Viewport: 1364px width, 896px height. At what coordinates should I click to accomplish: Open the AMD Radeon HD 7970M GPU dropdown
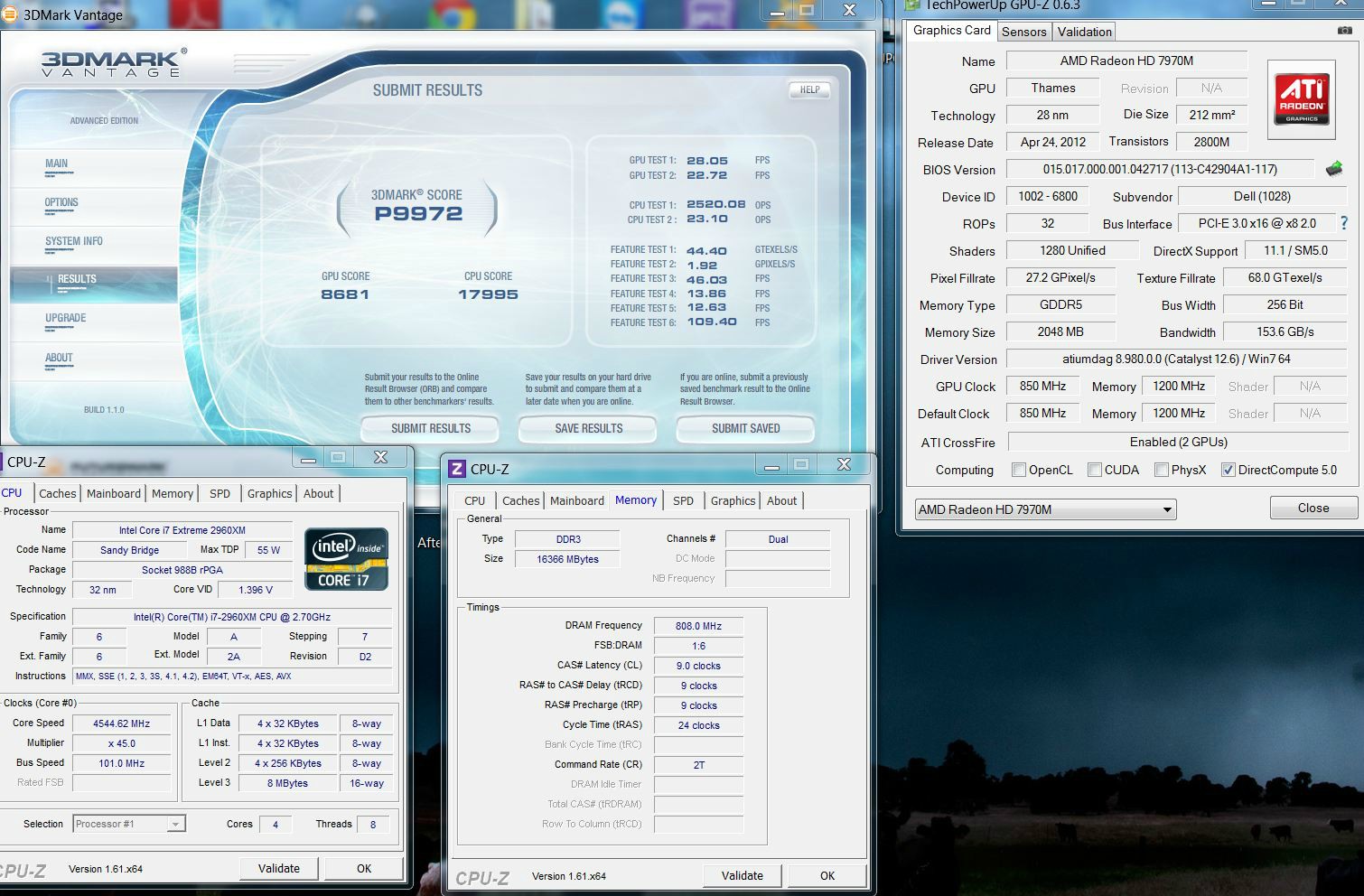1045,509
